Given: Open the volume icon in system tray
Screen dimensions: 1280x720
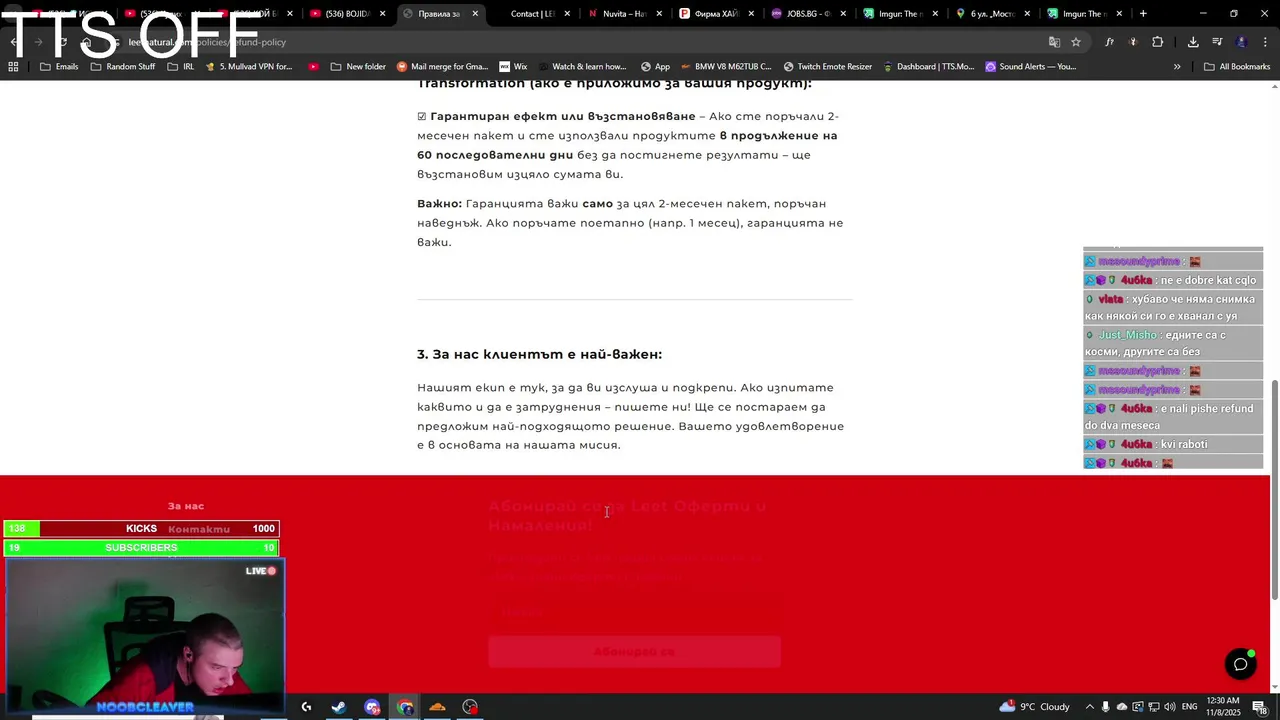Looking at the screenshot, I should (x=1170, y=707).
